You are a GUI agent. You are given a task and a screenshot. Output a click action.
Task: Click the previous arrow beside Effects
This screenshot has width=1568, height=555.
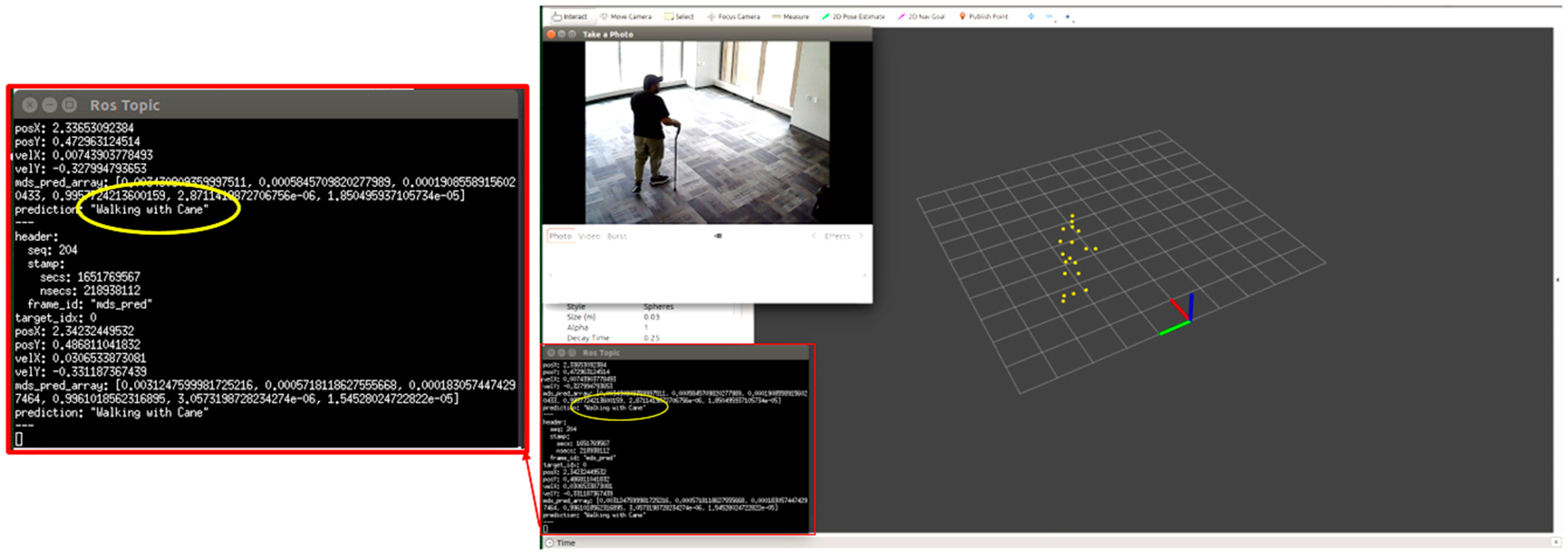[813, 236]
